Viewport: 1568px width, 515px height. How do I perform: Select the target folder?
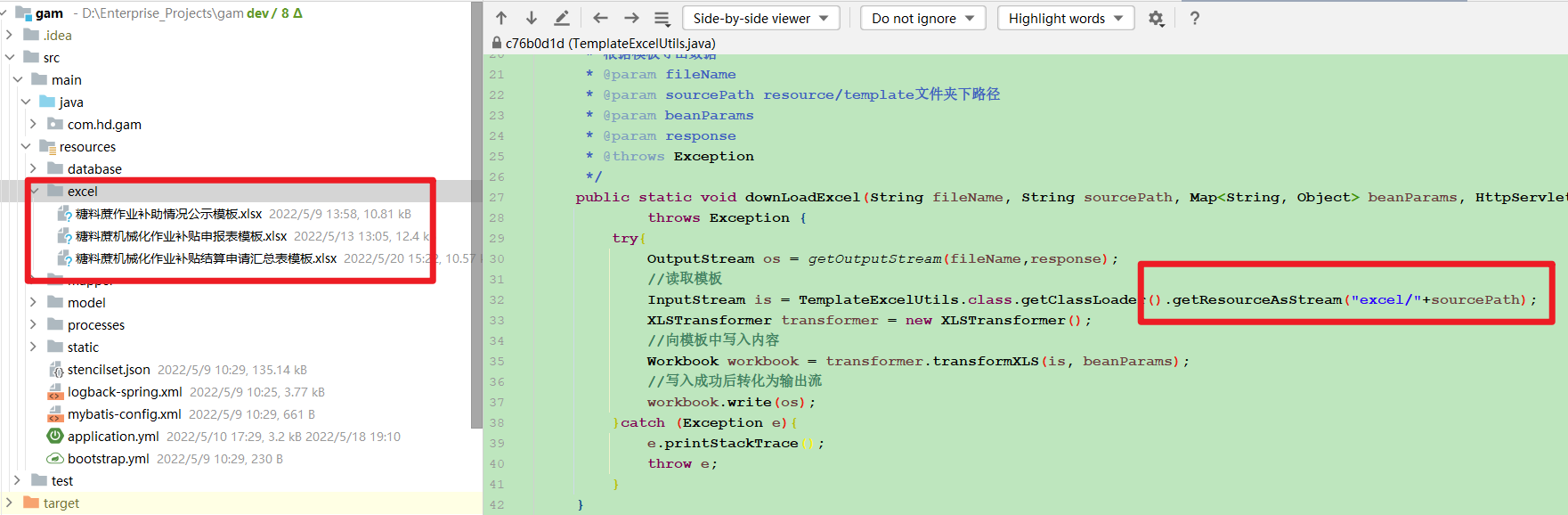[x=61, y=503]
